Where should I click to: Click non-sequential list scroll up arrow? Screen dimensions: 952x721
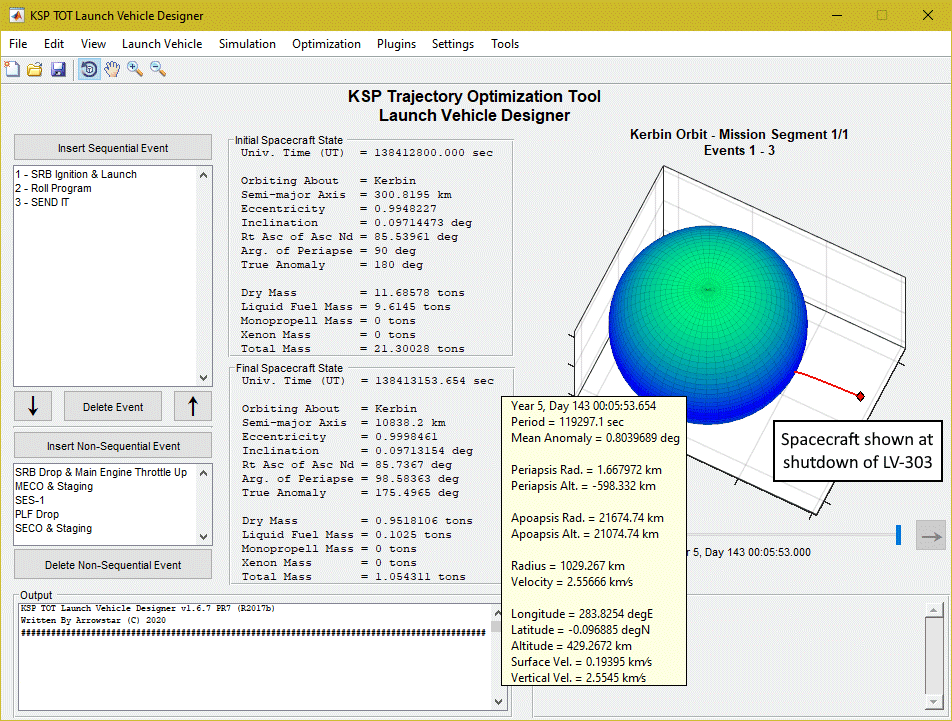(203, 473)
